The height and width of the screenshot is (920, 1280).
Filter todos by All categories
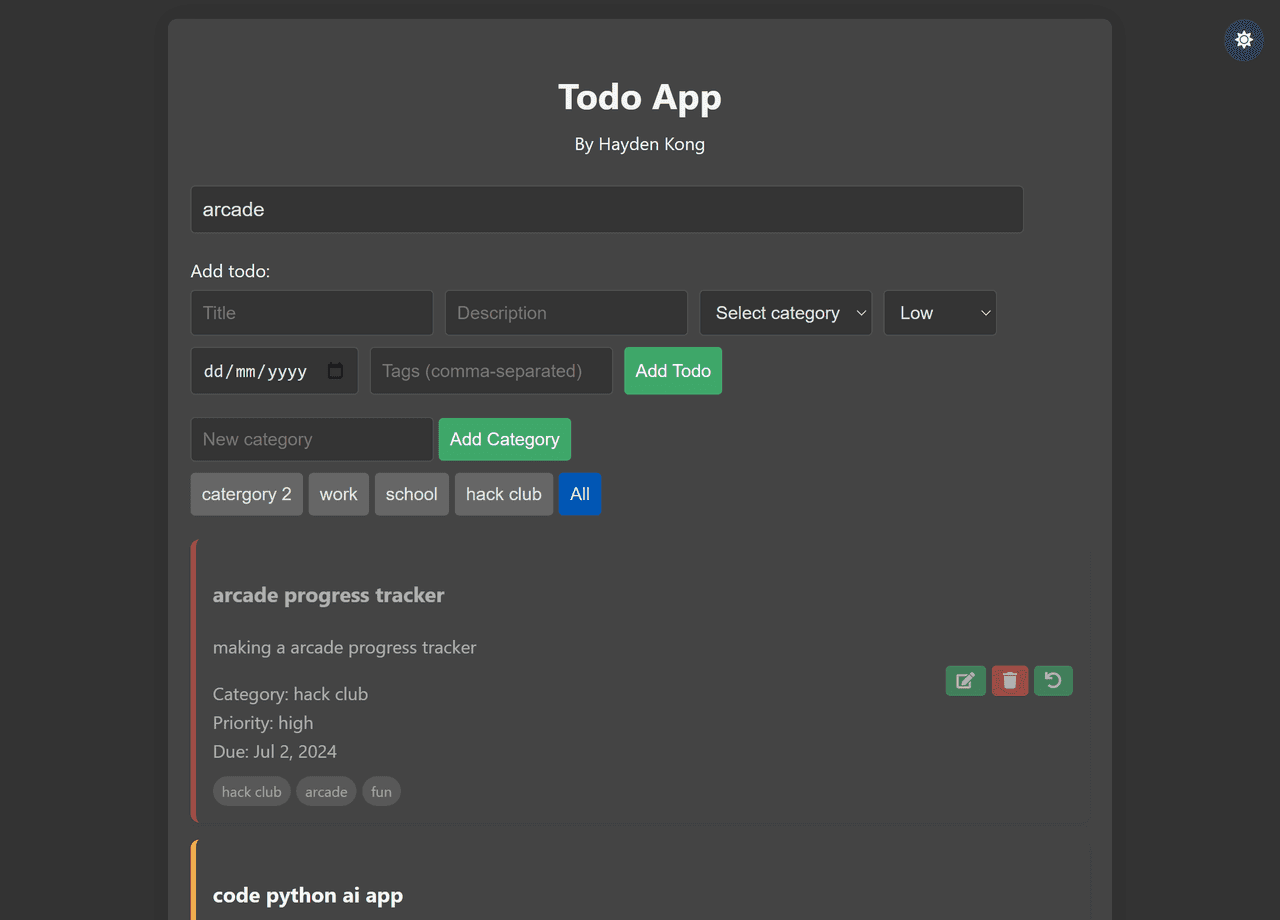[x=580, y=494]
